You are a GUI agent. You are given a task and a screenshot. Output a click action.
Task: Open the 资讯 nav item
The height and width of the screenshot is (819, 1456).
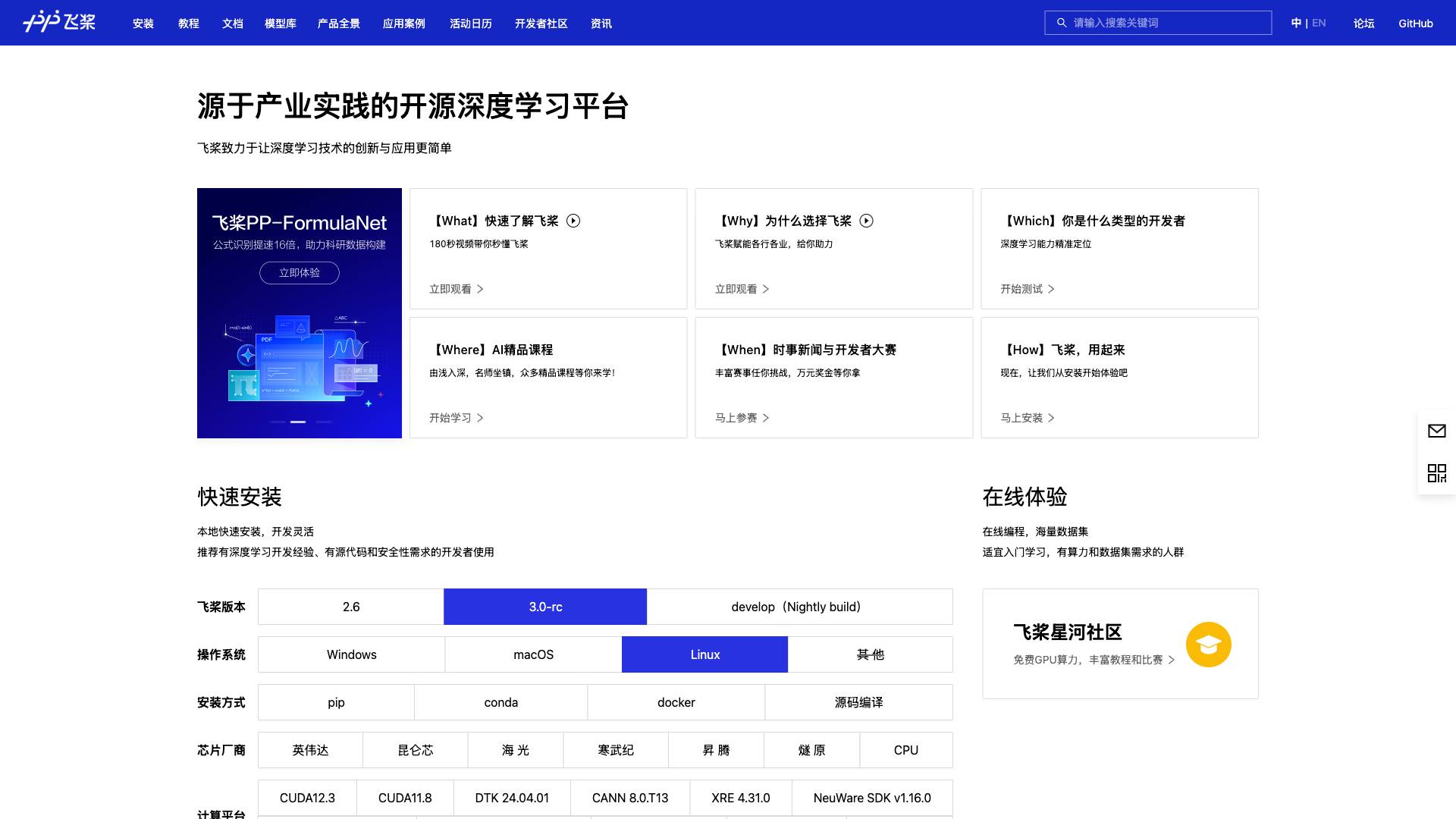pyautogui.click(x=601, y=24)
